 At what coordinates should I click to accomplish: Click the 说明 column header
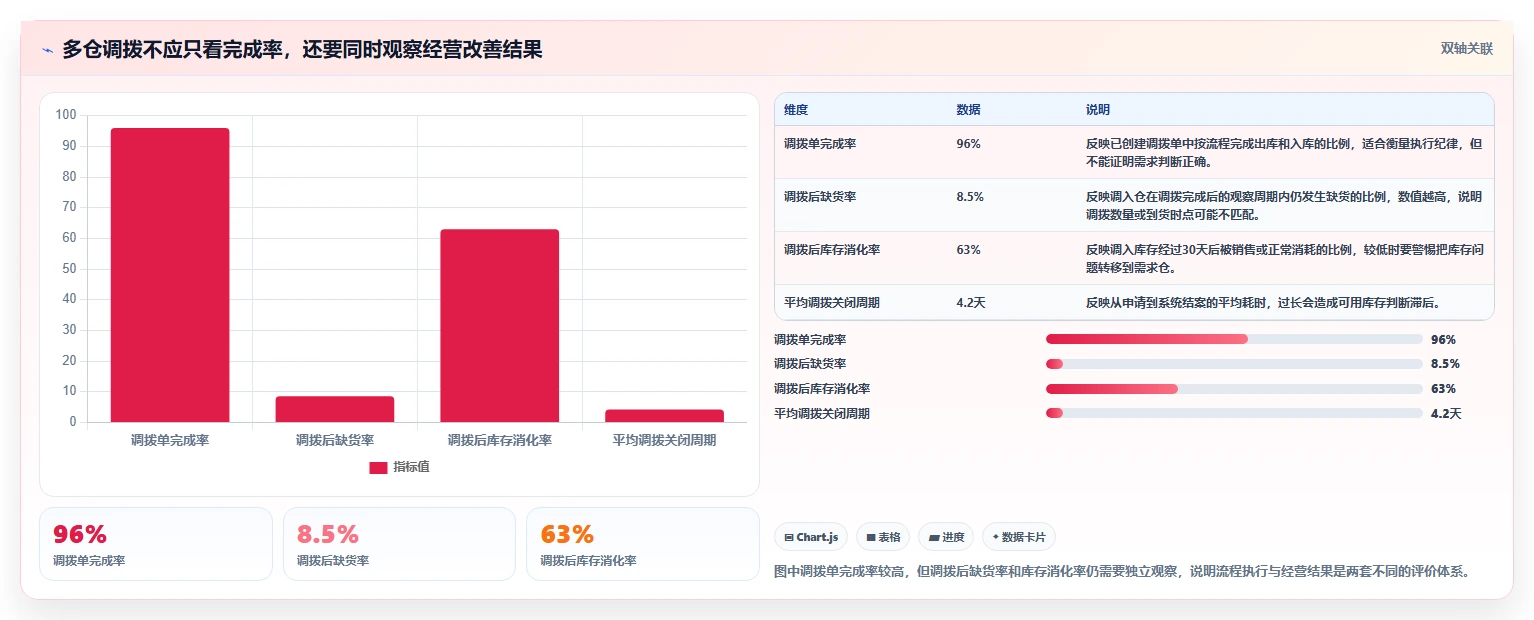pos(1098,110)
